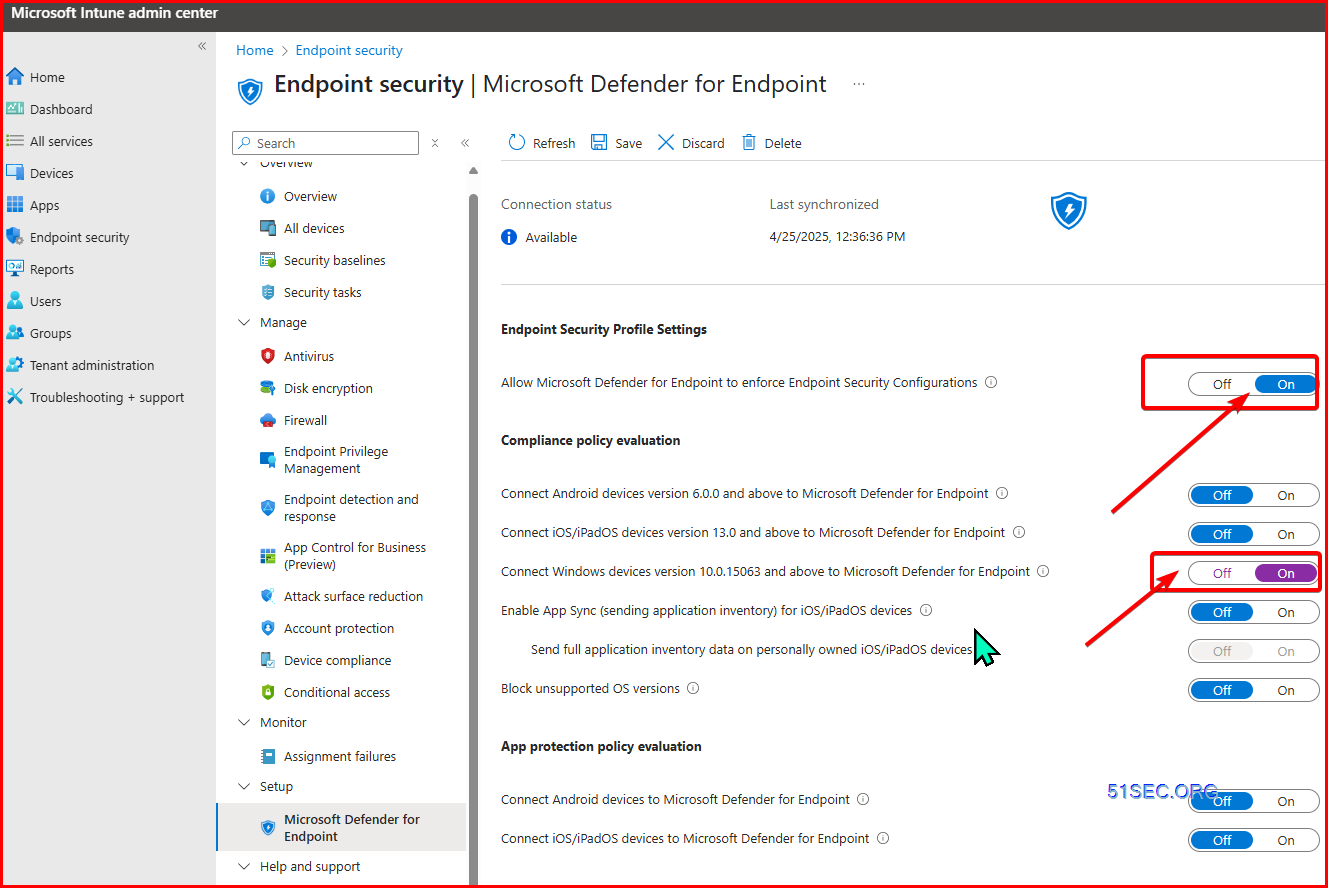Screen dimensions: 1328x888
Task: Go to Endpoint security breadcrumb link
Action: (349, 50)
